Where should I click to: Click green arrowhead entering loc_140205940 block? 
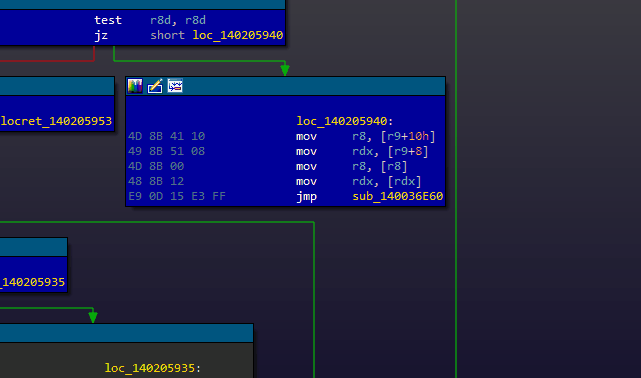click(285, 69)
